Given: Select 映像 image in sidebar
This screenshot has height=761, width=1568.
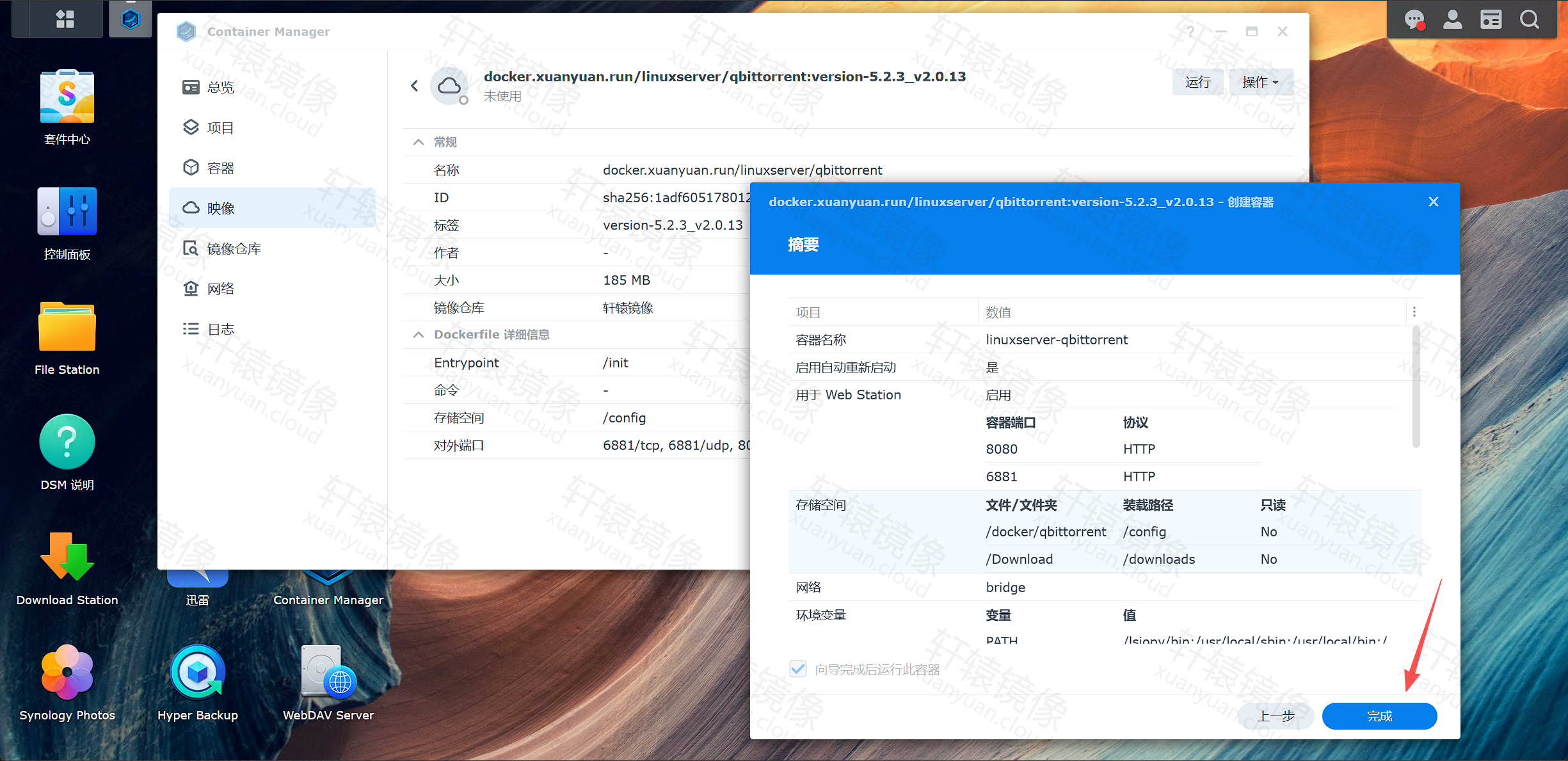Looking at the screenshot, I should tap(272, 208).
